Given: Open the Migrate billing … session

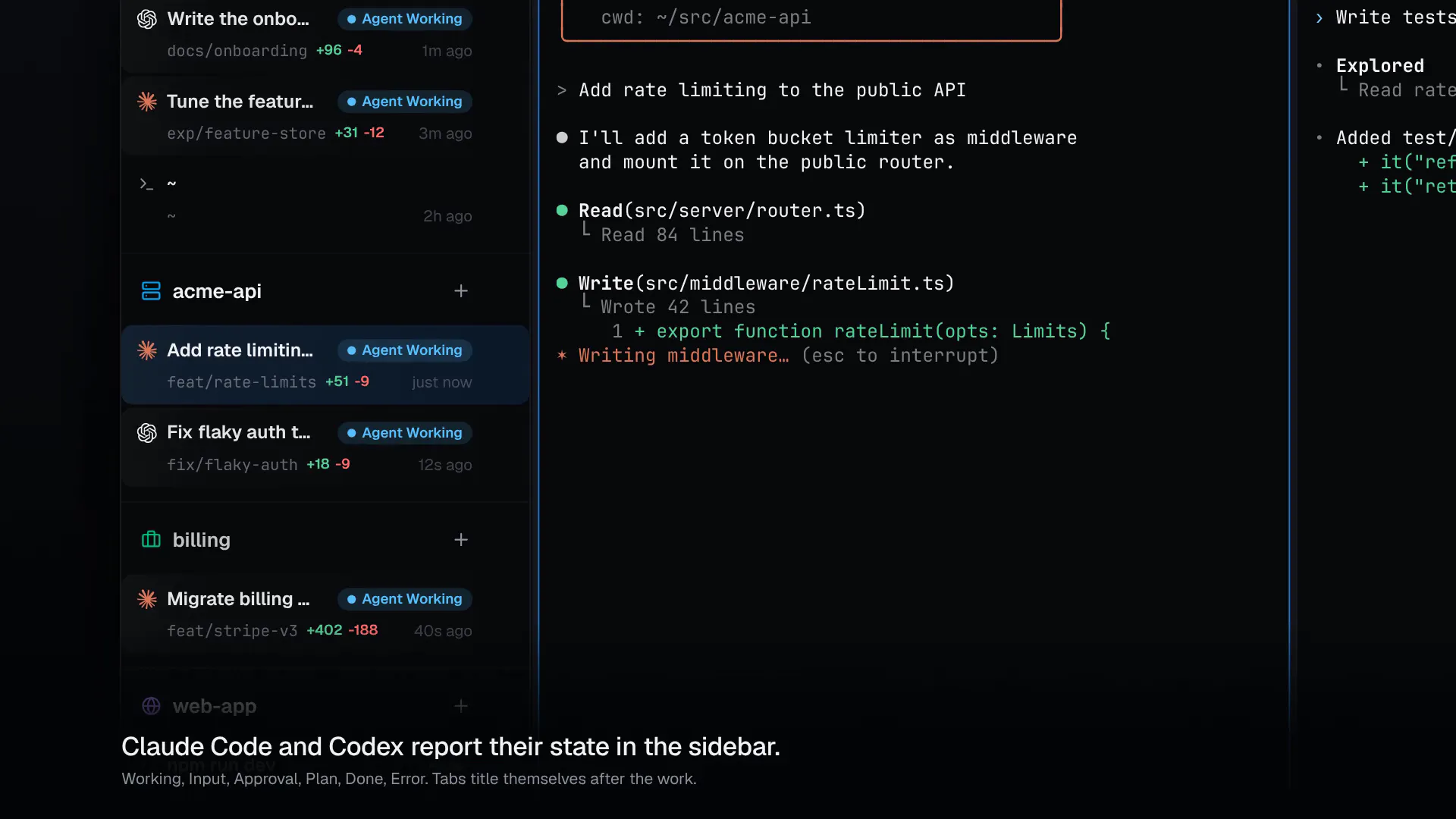Looking at the screenshot, I should (x=325, y=614).
